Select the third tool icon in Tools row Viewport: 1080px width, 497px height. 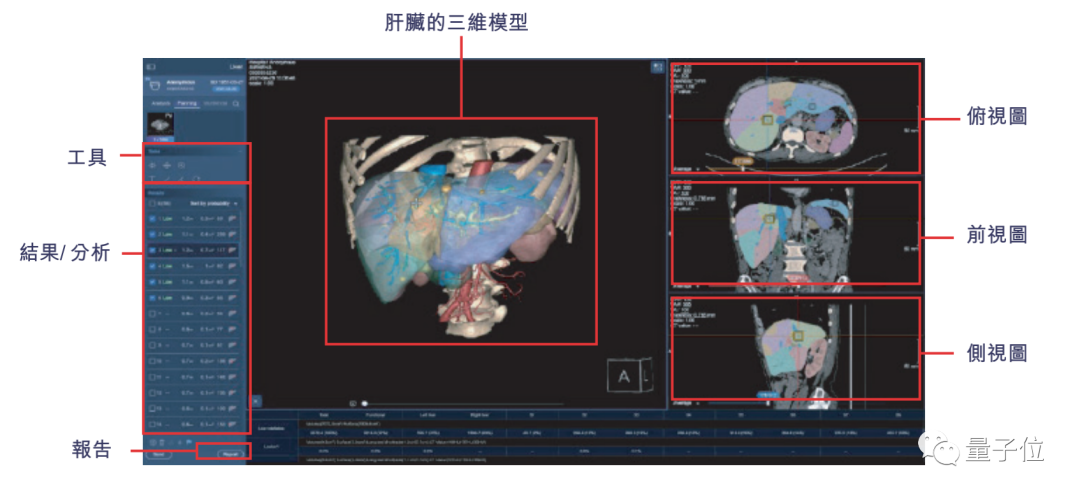click(181, 164)
